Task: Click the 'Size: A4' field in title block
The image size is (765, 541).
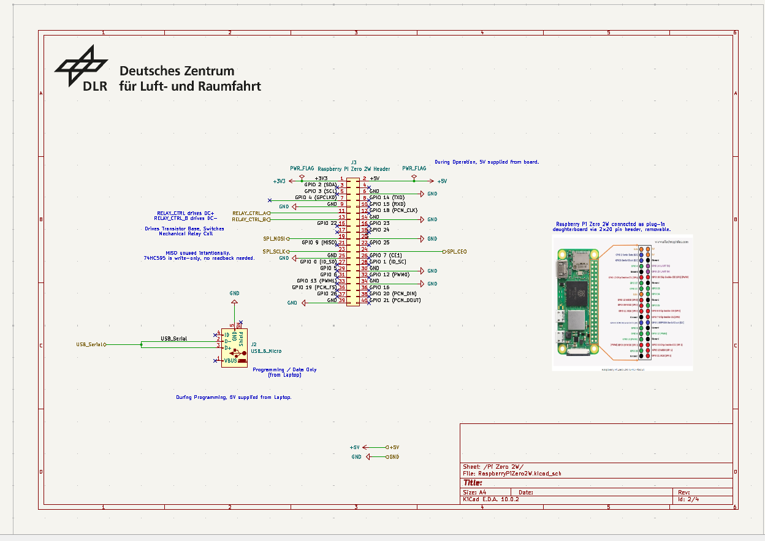Action: point(475,492)
